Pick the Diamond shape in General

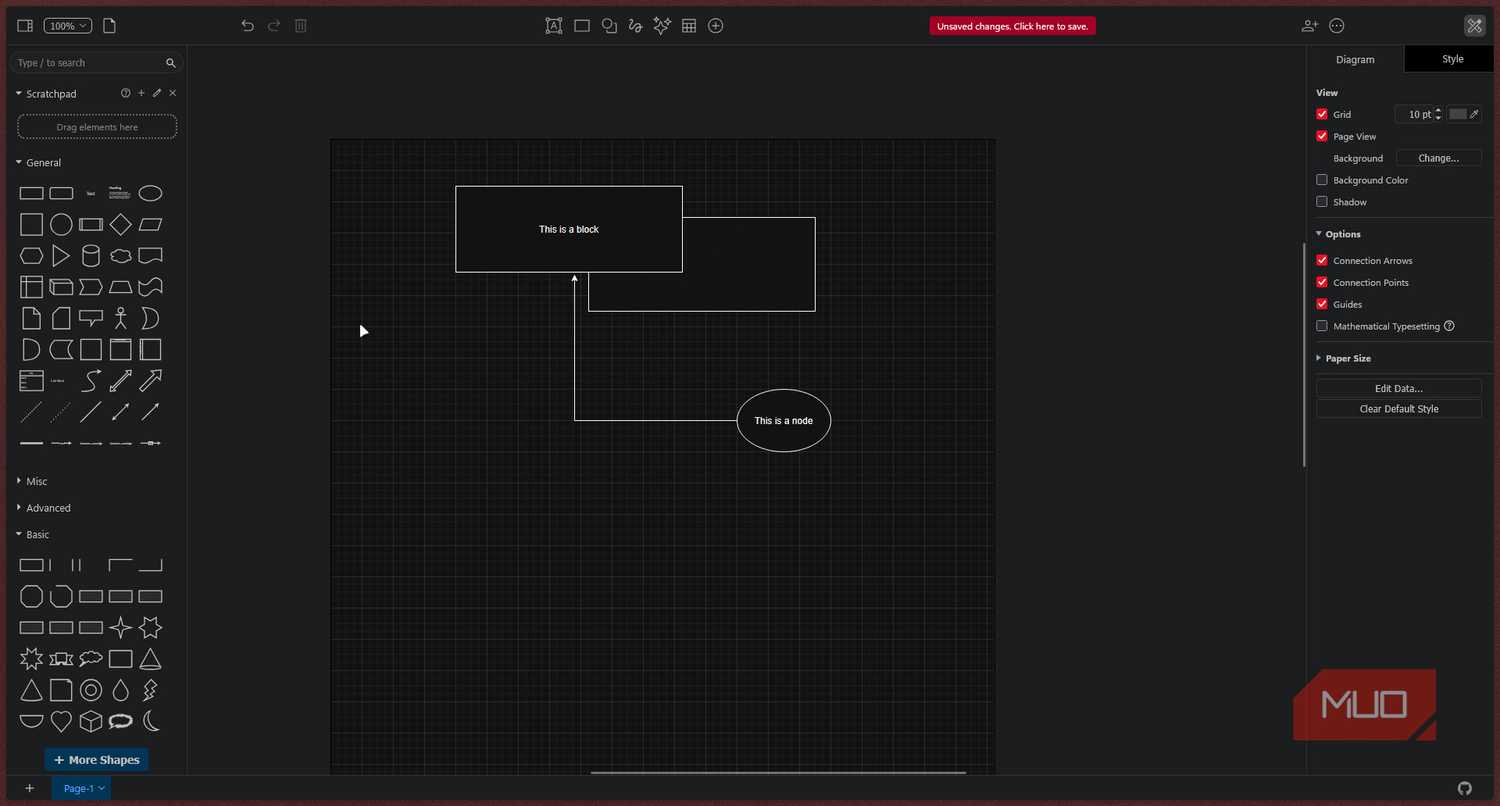(x=120, y=224)
